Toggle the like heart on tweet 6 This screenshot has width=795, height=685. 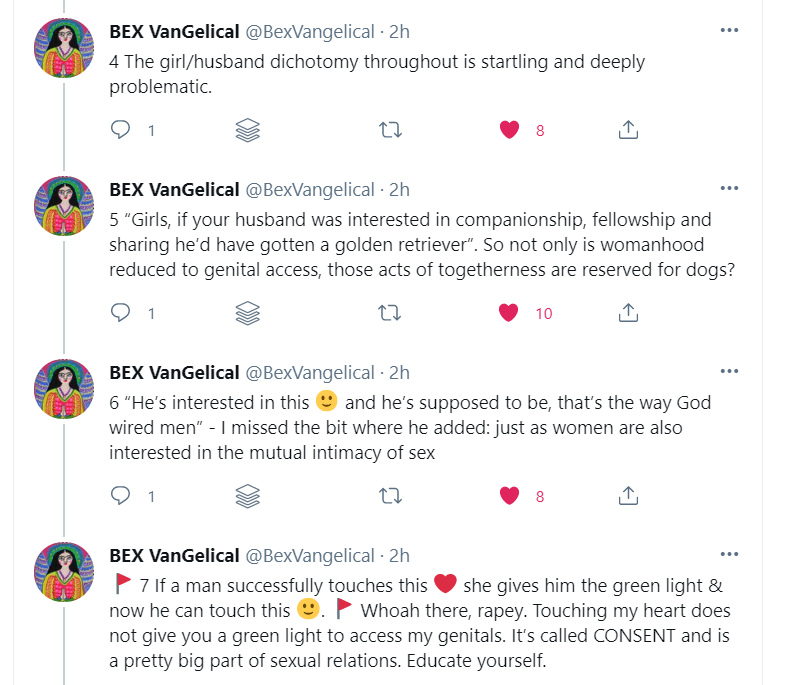click(x=509, y=495)
